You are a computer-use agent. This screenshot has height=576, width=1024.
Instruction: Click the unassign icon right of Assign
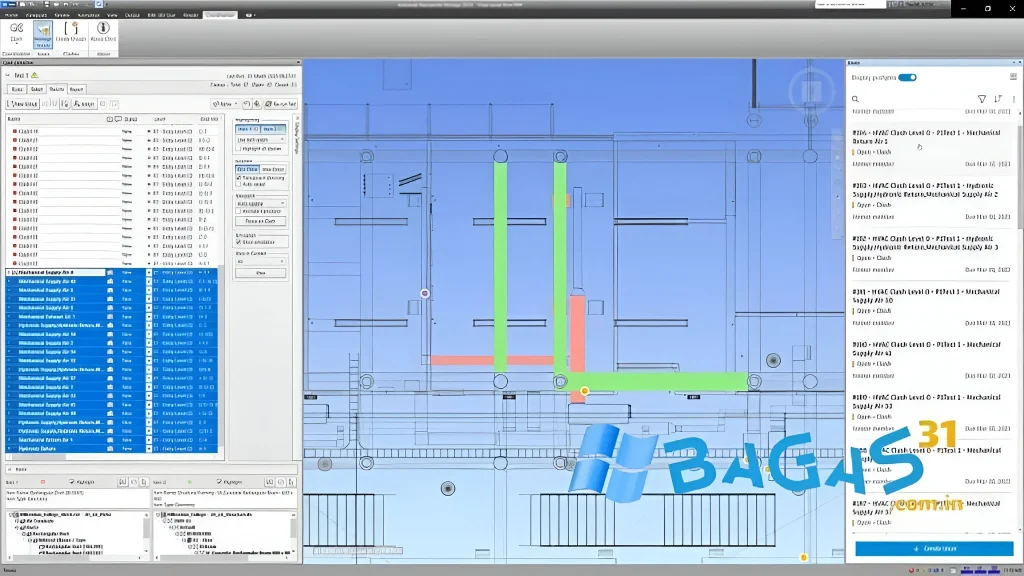click(x=103, y=104)
